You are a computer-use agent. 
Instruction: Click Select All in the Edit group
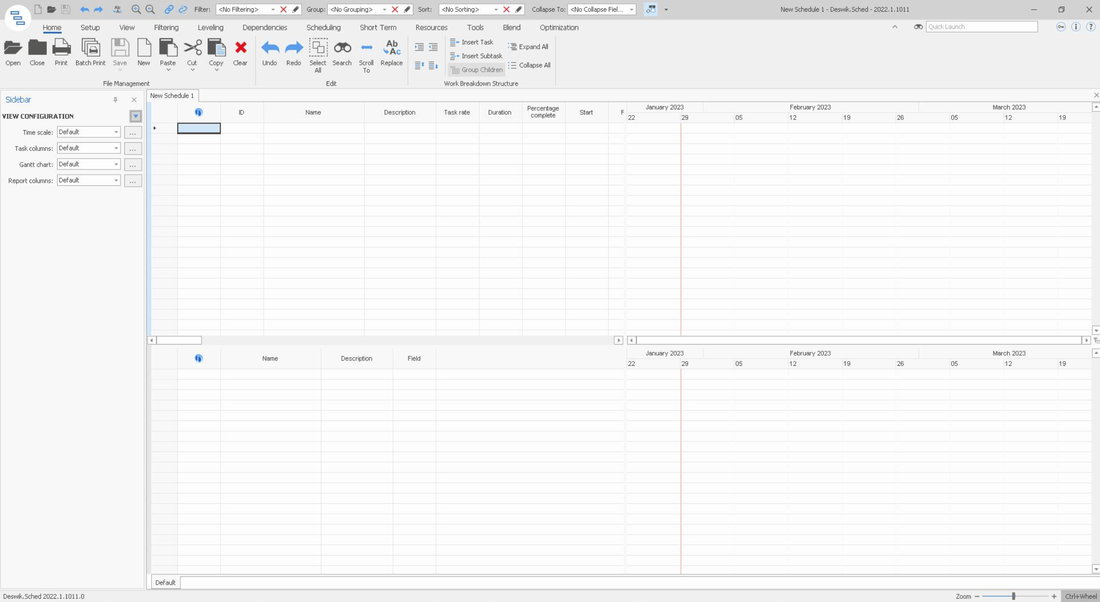click(318, 55)
